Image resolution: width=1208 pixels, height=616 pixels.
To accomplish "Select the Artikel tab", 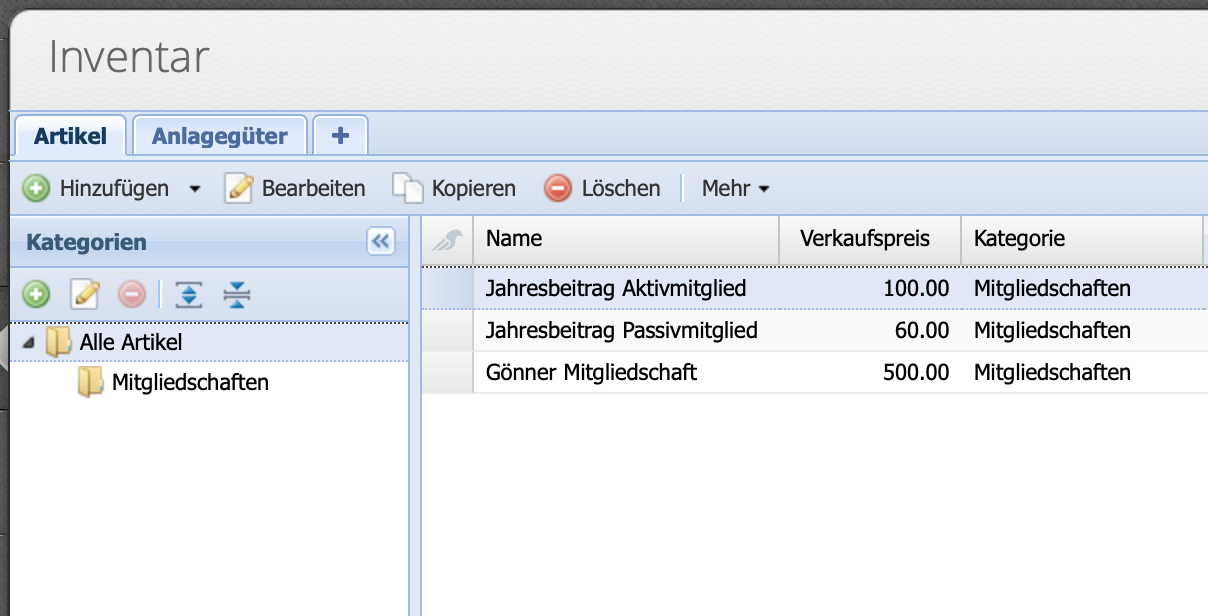I will coord(69,135).
